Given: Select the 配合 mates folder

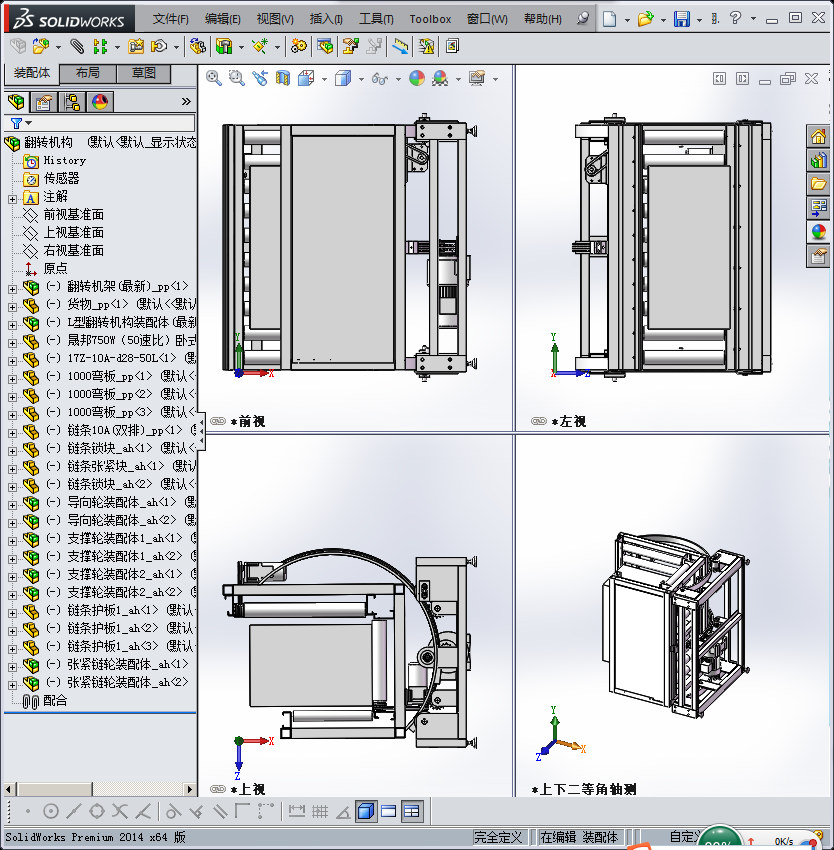Looking at the screenshot, I should coord(55,700).
